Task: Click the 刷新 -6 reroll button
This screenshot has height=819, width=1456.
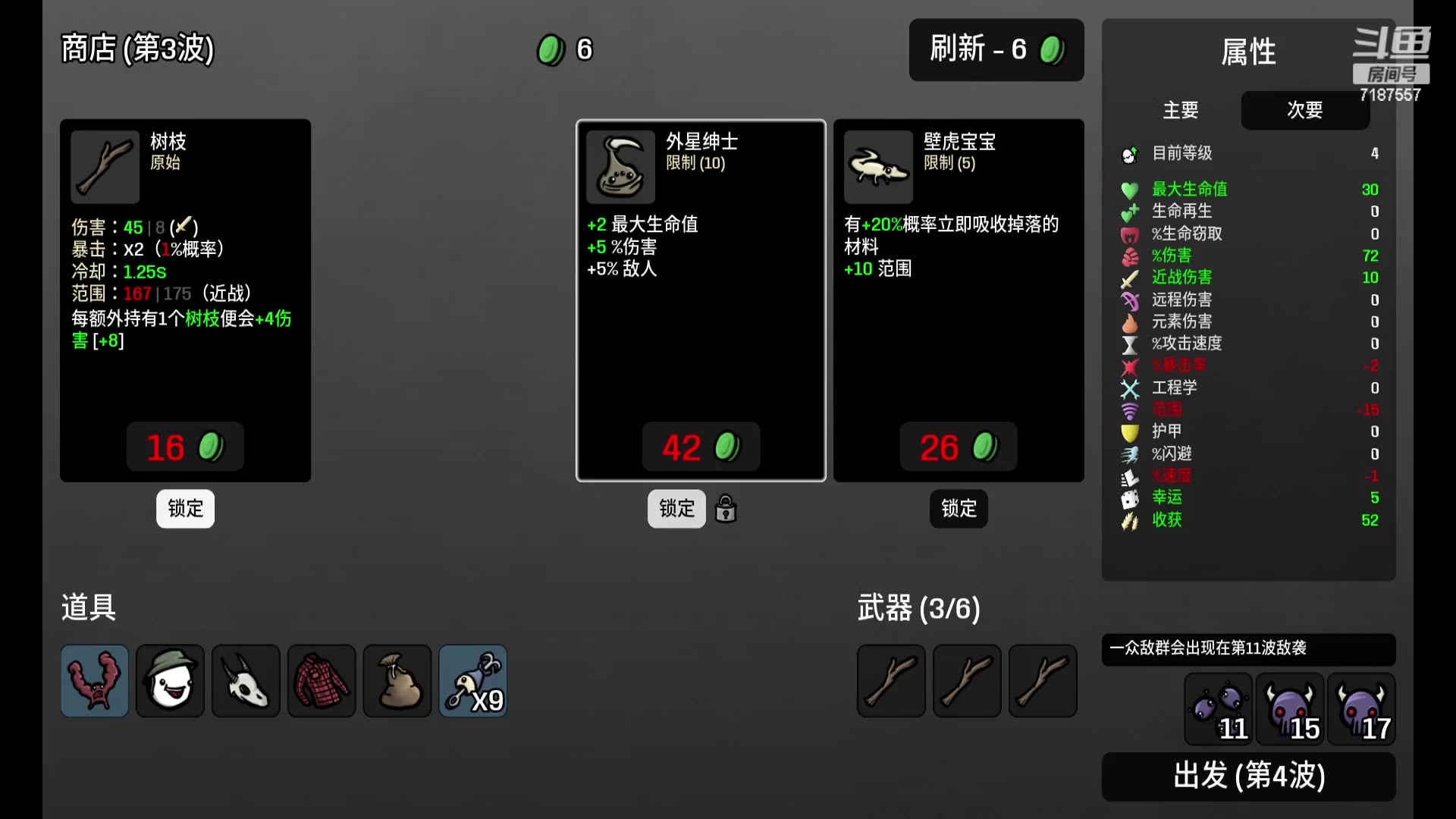Action: 996,50
